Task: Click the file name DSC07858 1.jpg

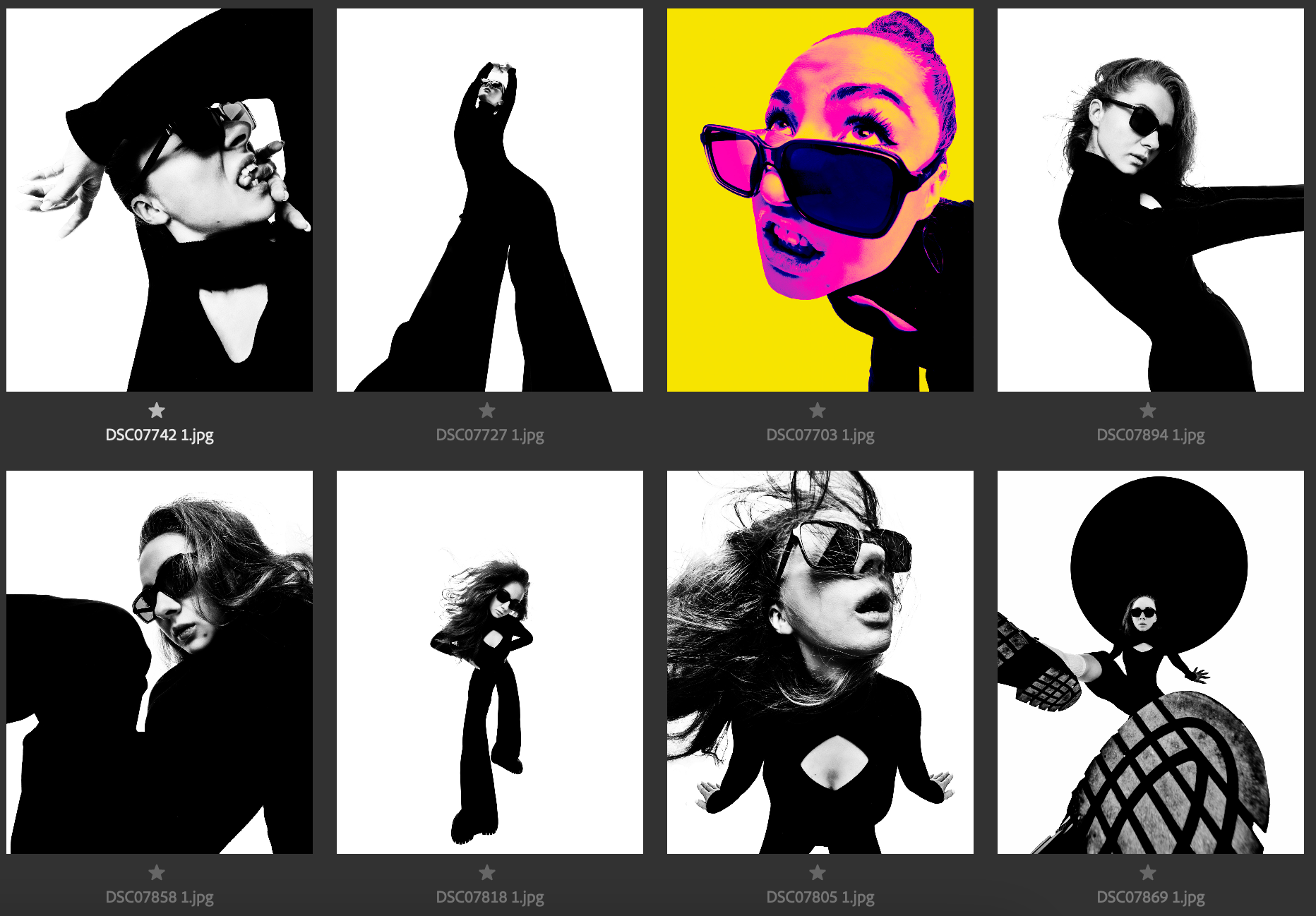Action: coord(160,897)
